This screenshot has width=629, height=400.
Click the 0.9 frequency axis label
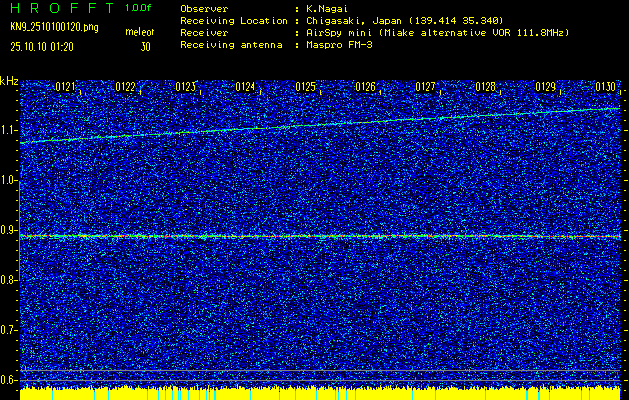(x=9, y=230)
